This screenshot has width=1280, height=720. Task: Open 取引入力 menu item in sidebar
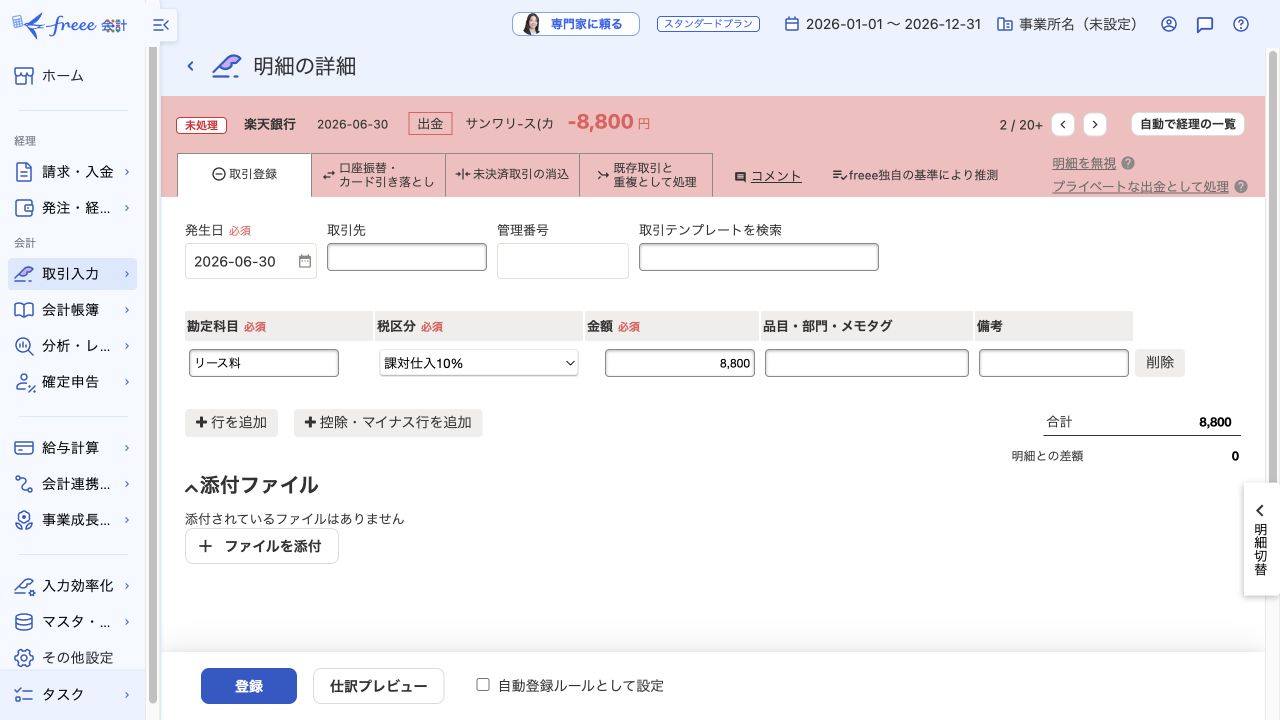72,274
